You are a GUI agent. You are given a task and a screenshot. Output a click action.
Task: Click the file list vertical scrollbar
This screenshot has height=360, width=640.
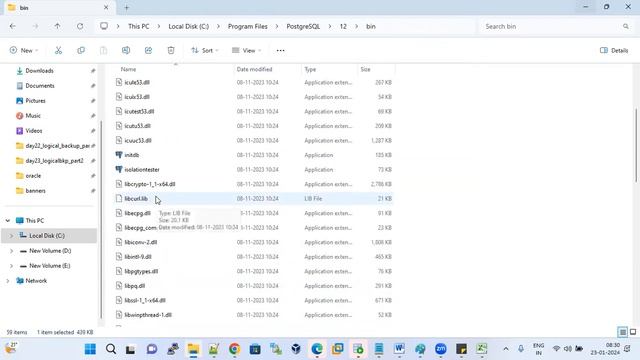636,145
